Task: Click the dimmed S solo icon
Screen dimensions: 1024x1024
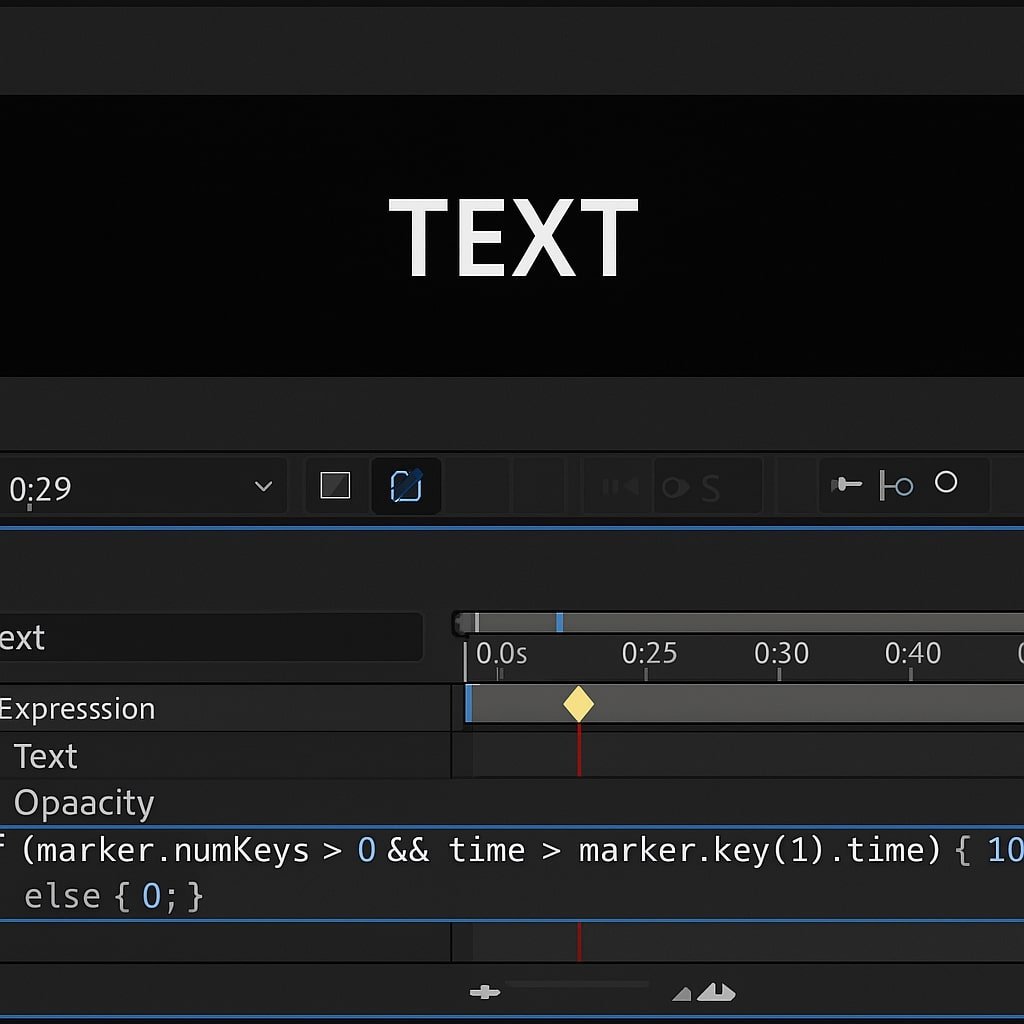Action: [x=710, y=488]
